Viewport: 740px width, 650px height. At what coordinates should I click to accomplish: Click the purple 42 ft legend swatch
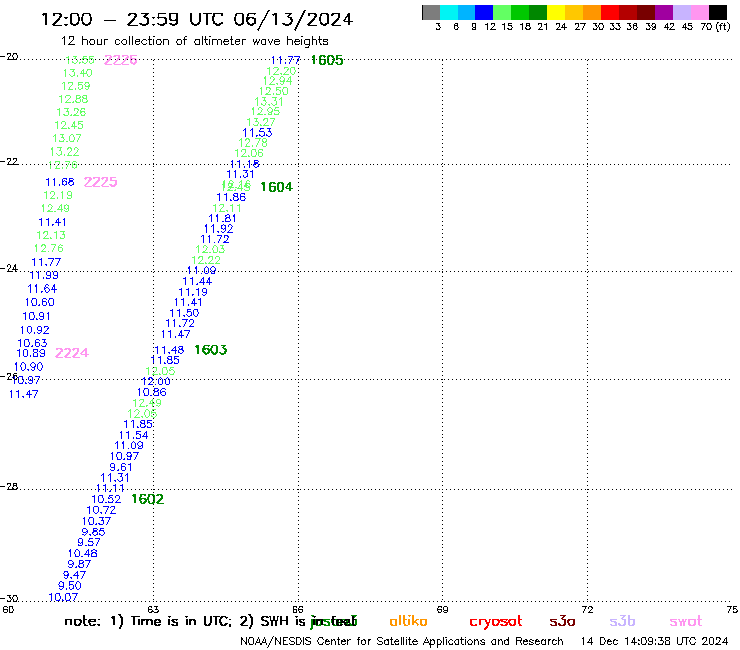(x=664, y=13)
